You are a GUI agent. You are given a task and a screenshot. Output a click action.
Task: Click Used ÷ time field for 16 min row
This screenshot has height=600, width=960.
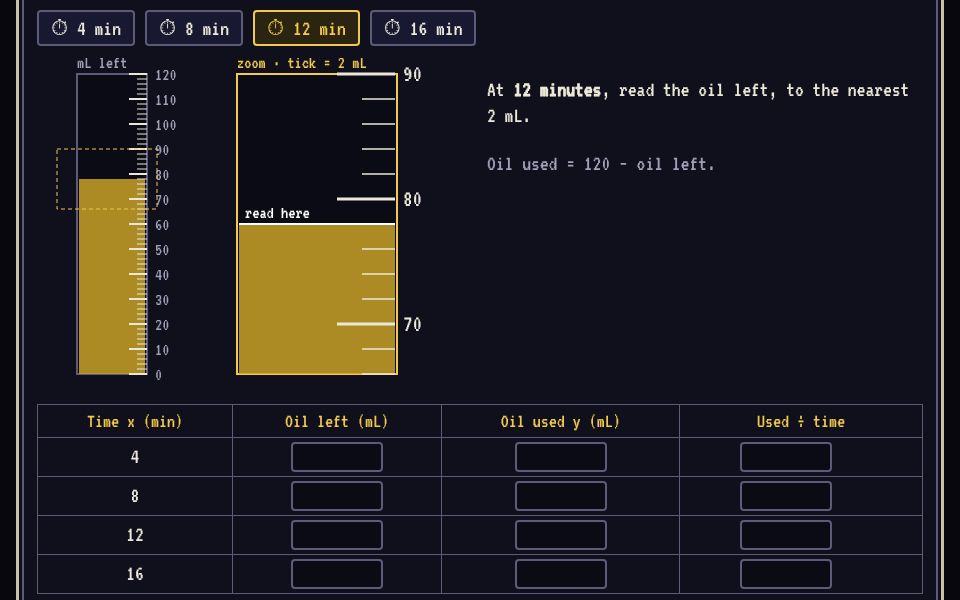pos(786,574)
